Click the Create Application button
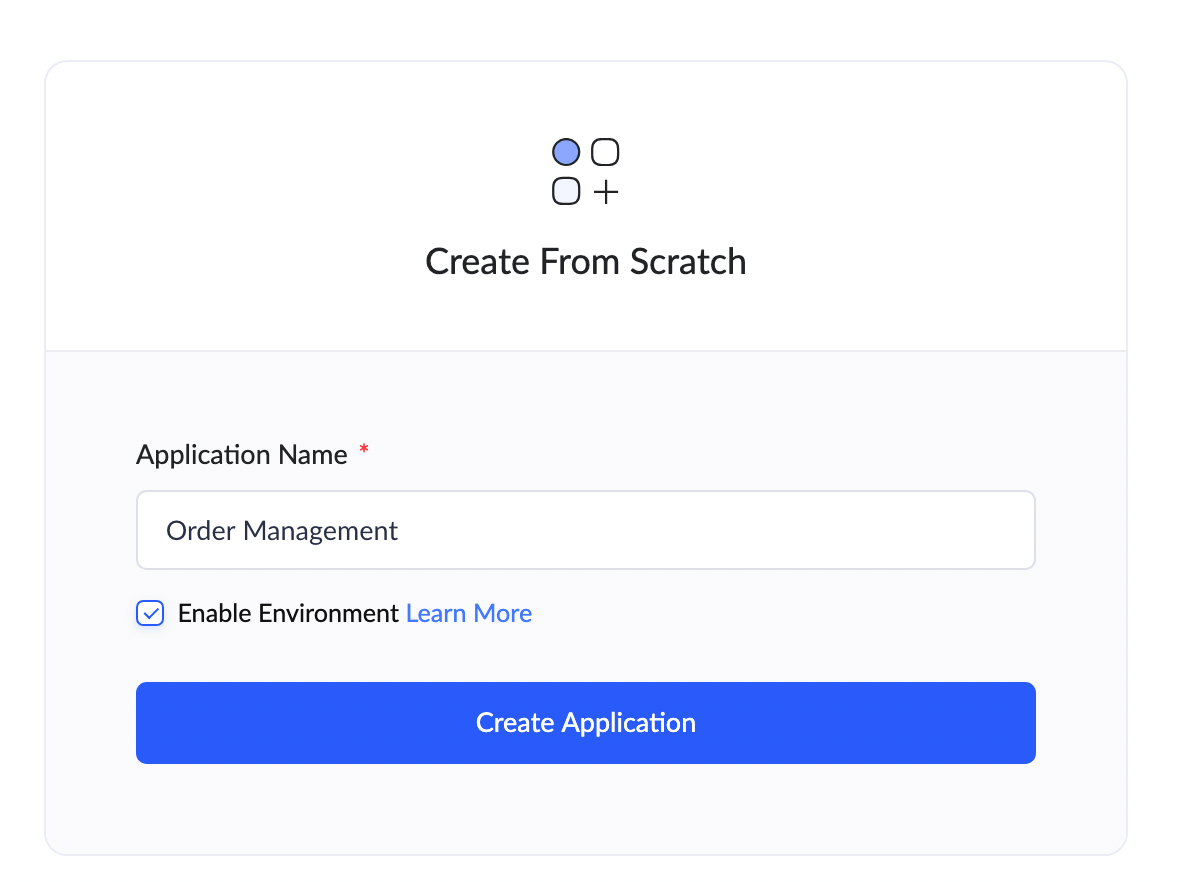Screen dimensions: 1198x882 pyautogui.click(x=585, y=723)
